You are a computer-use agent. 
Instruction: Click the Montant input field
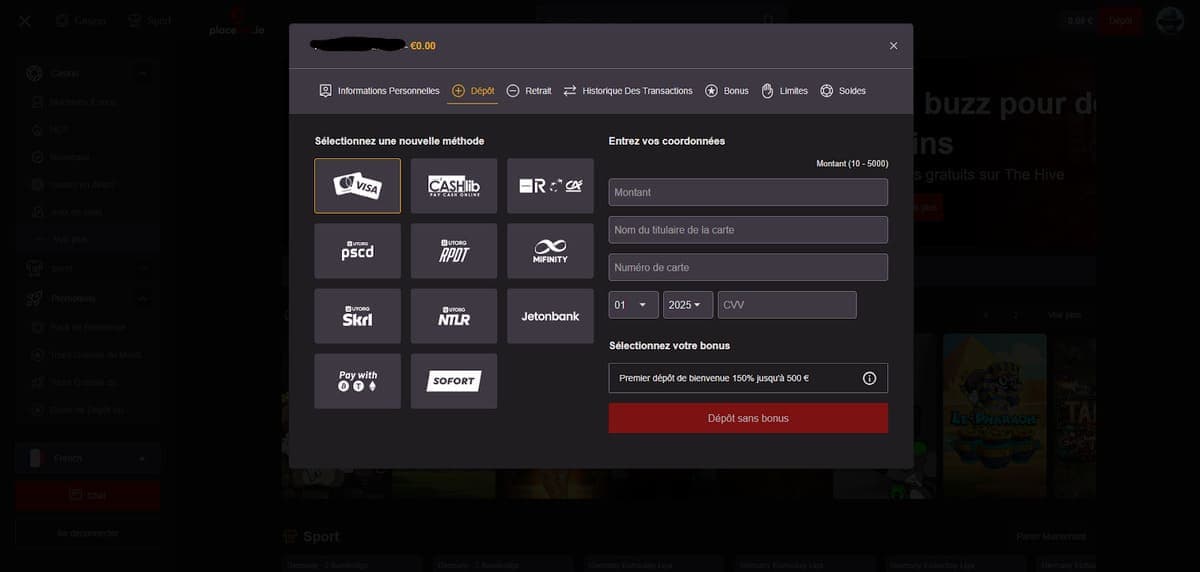(748, 192)
